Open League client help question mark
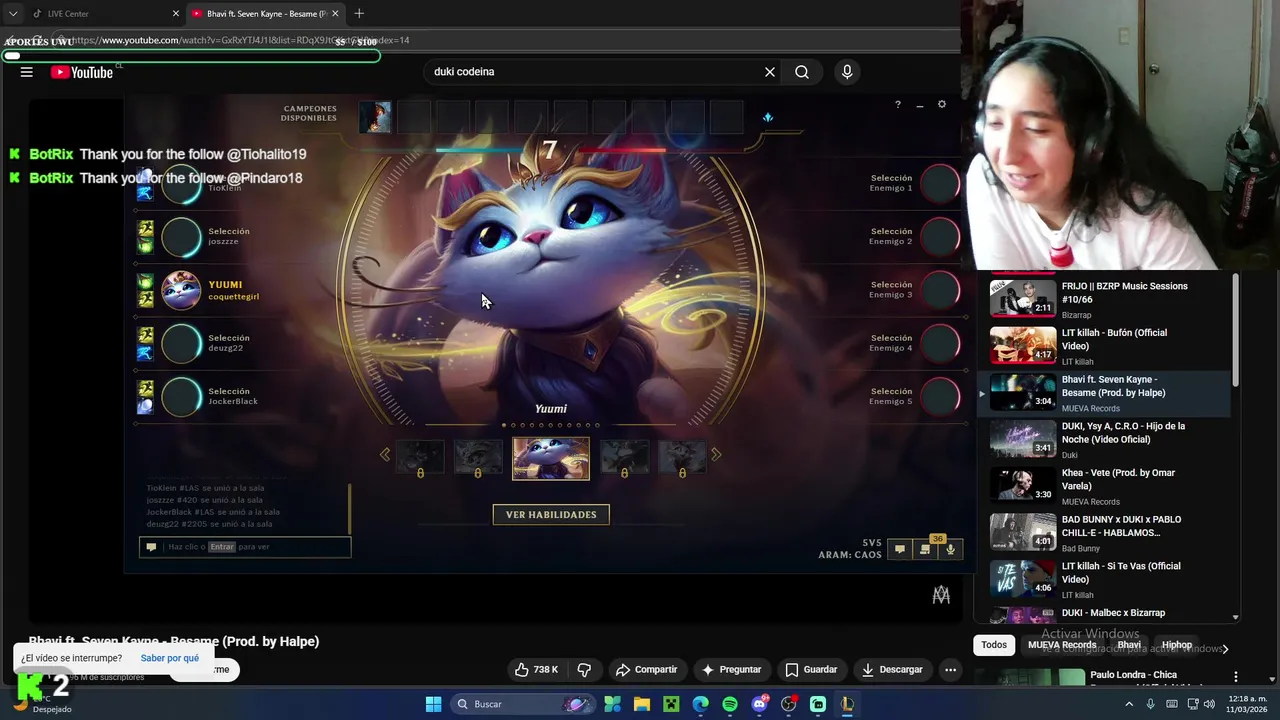Screen dimensions: 1280x720 [x=897, y=104]
